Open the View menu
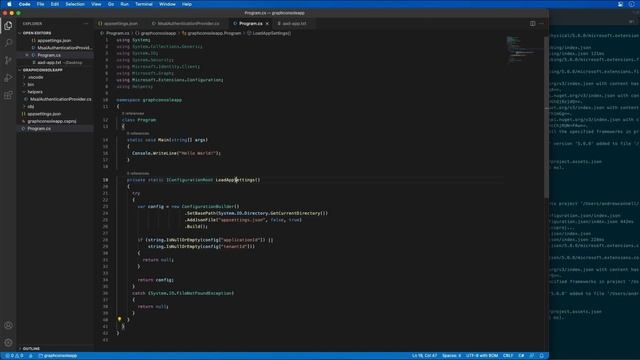 click(96, 4)
